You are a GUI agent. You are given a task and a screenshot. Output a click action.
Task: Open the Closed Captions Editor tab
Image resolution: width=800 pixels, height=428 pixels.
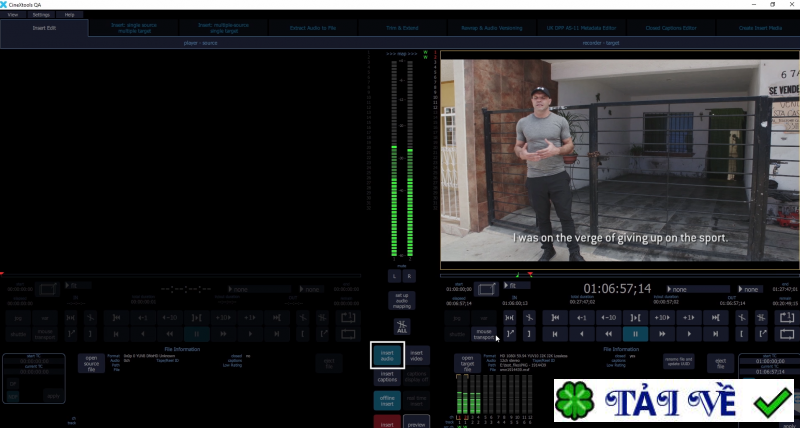[x=671, y=28]
